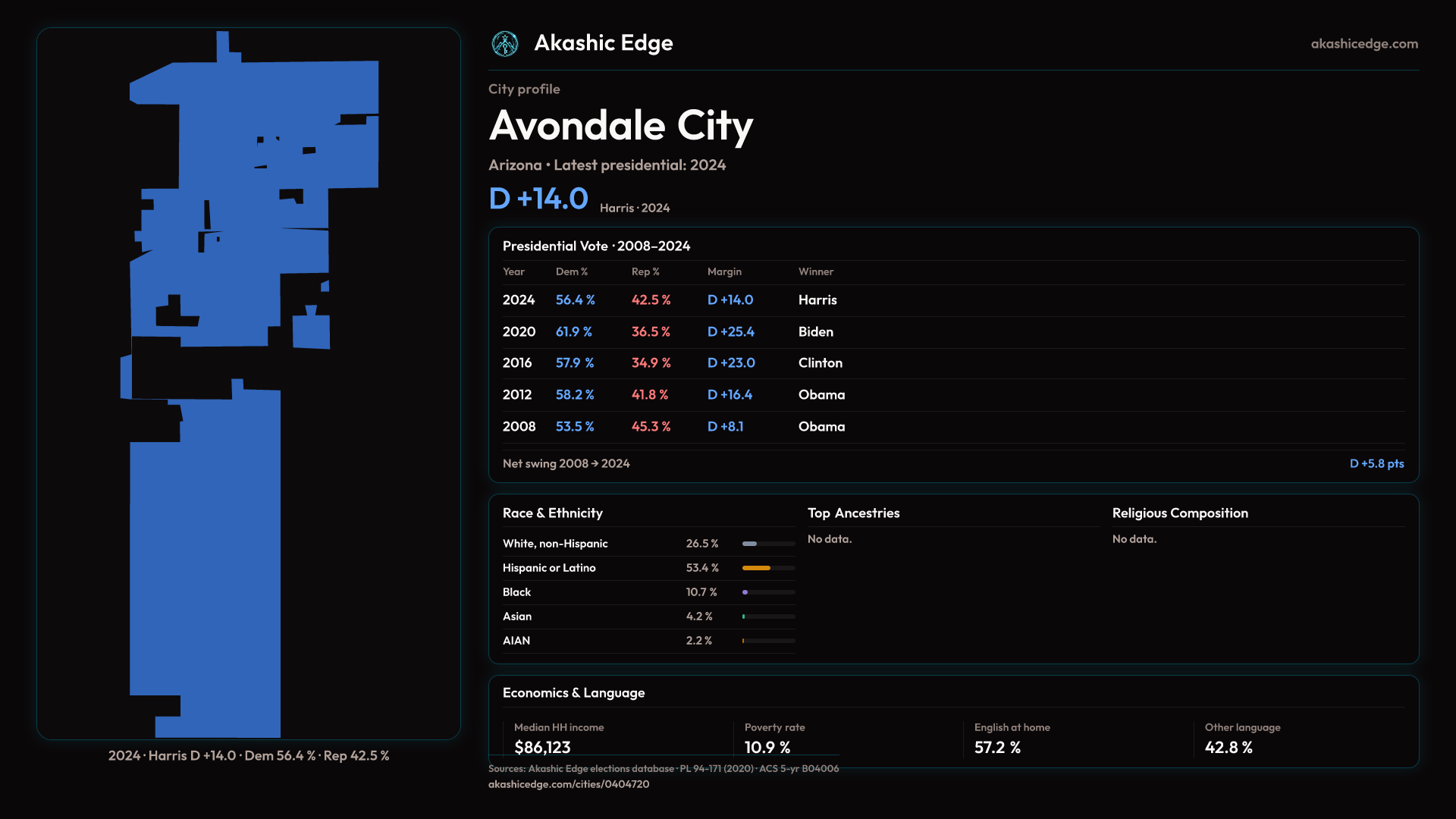Click the D +14.0 headline margin
This screenshot has height=819, width=1456.
[x=538, y=199]
